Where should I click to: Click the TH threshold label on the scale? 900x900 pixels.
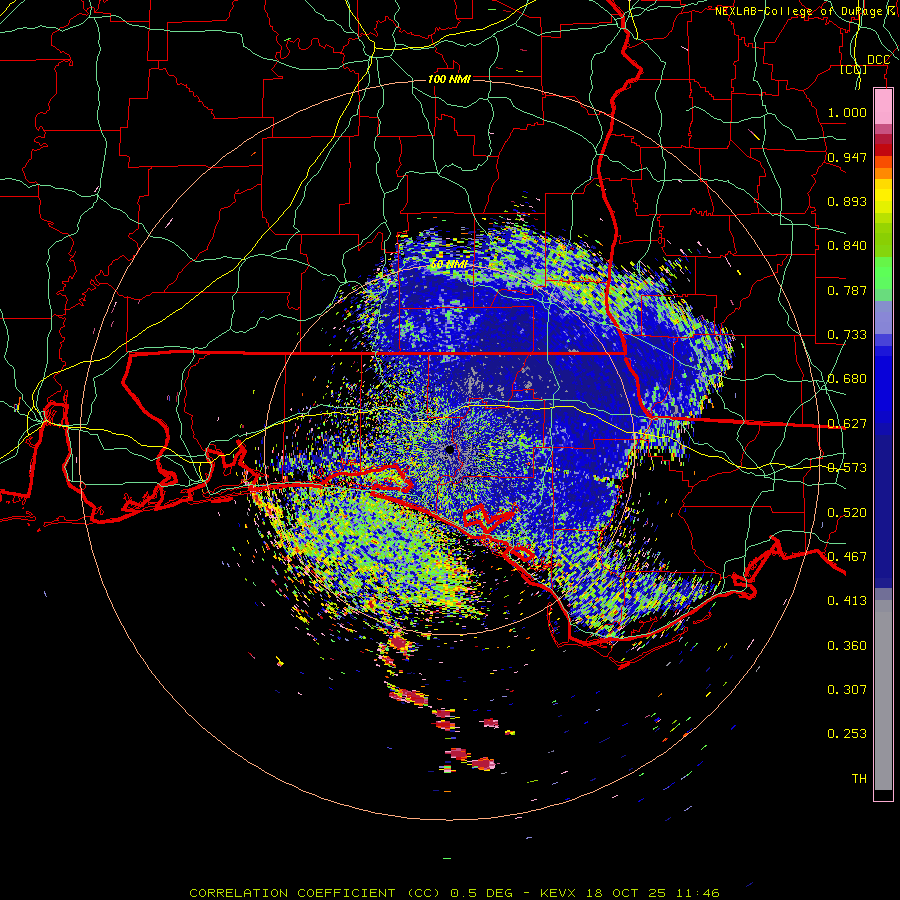(859, 779)
